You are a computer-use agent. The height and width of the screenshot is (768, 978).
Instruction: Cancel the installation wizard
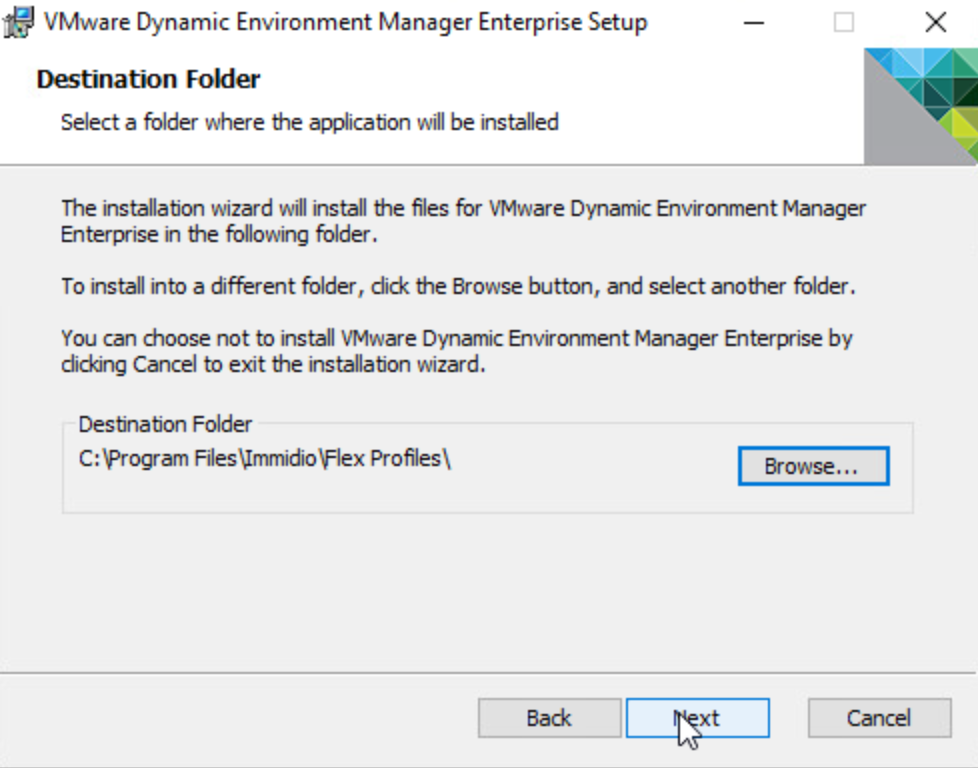tap(879, 718)
